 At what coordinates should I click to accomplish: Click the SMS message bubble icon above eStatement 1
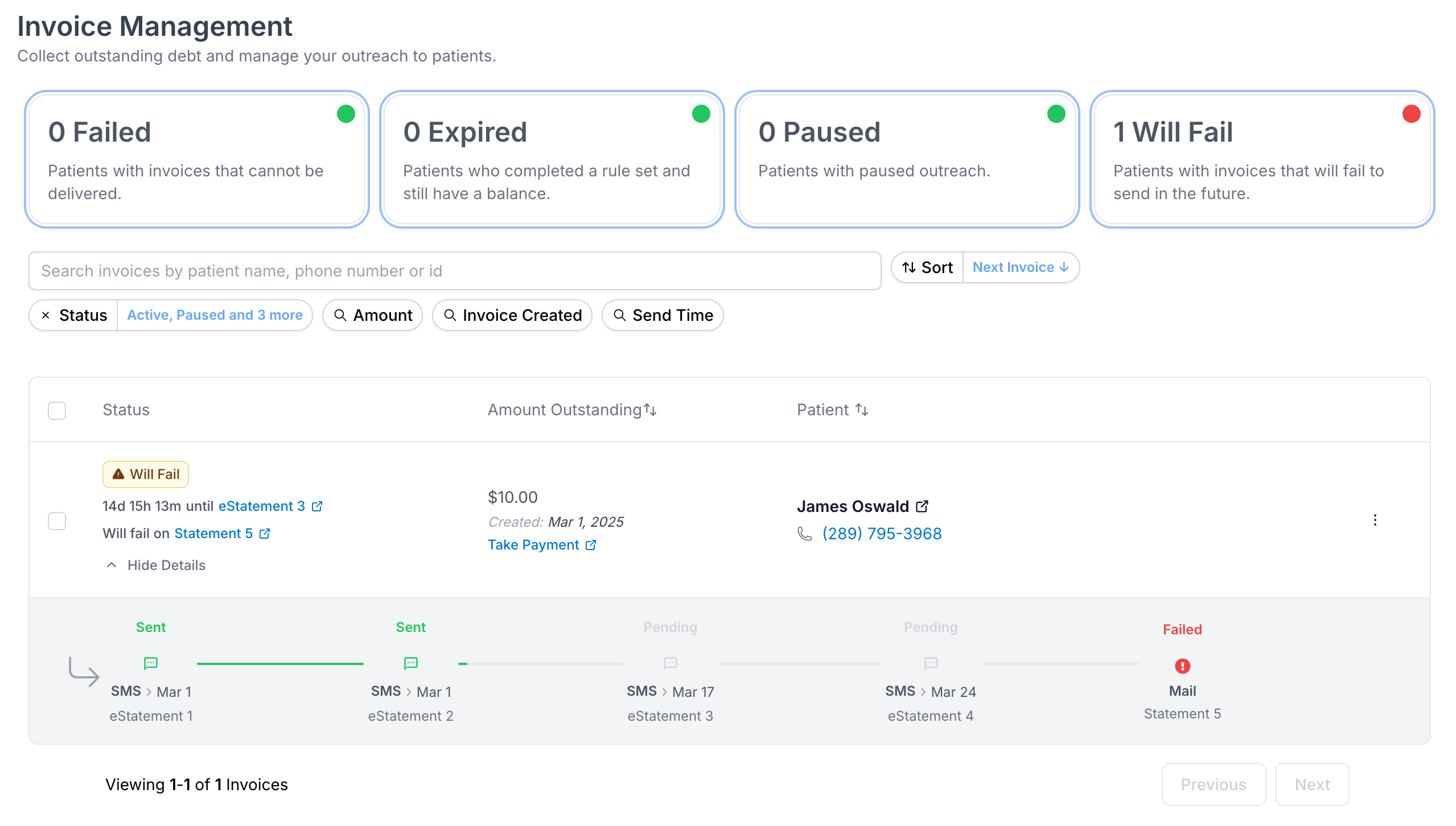(150, 663)
